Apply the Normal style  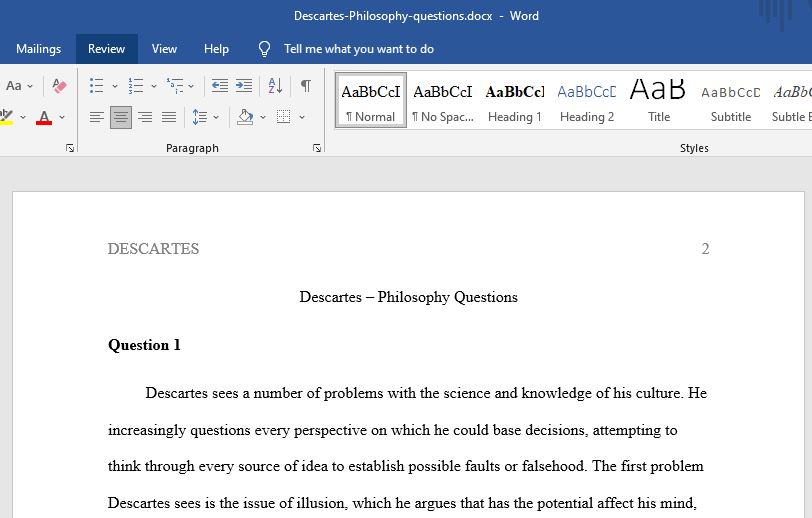point(371,100)
